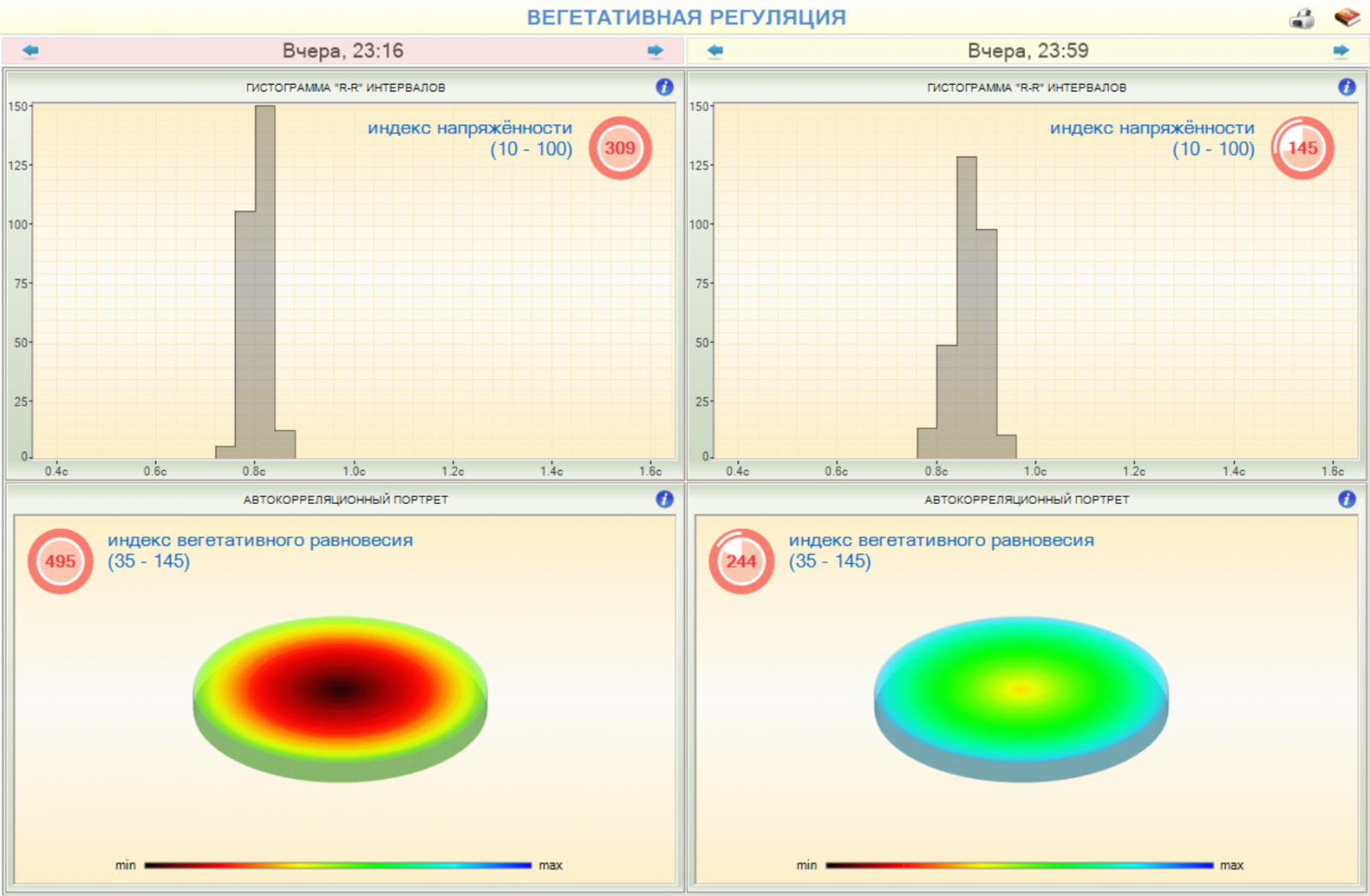Click the right min-max color scale bar
Screen dimensions: 1370x896
click(1020, 865)
